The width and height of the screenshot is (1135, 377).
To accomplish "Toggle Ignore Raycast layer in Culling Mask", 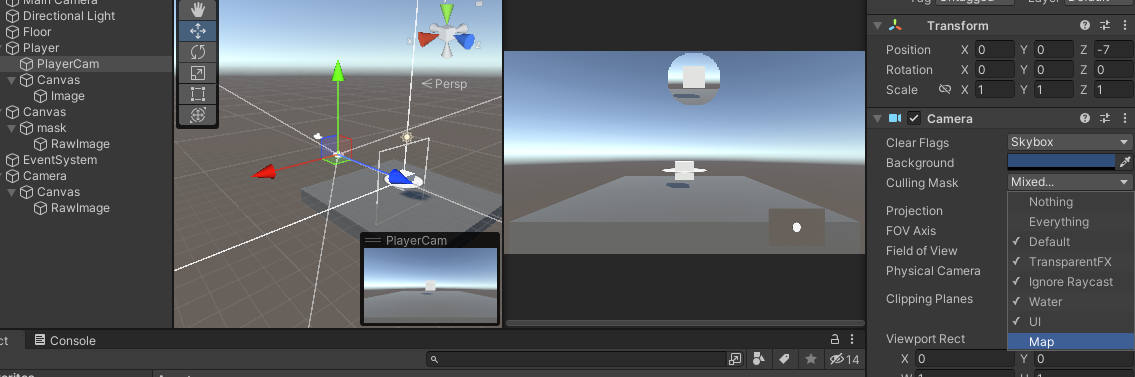I will (1071, 281).
